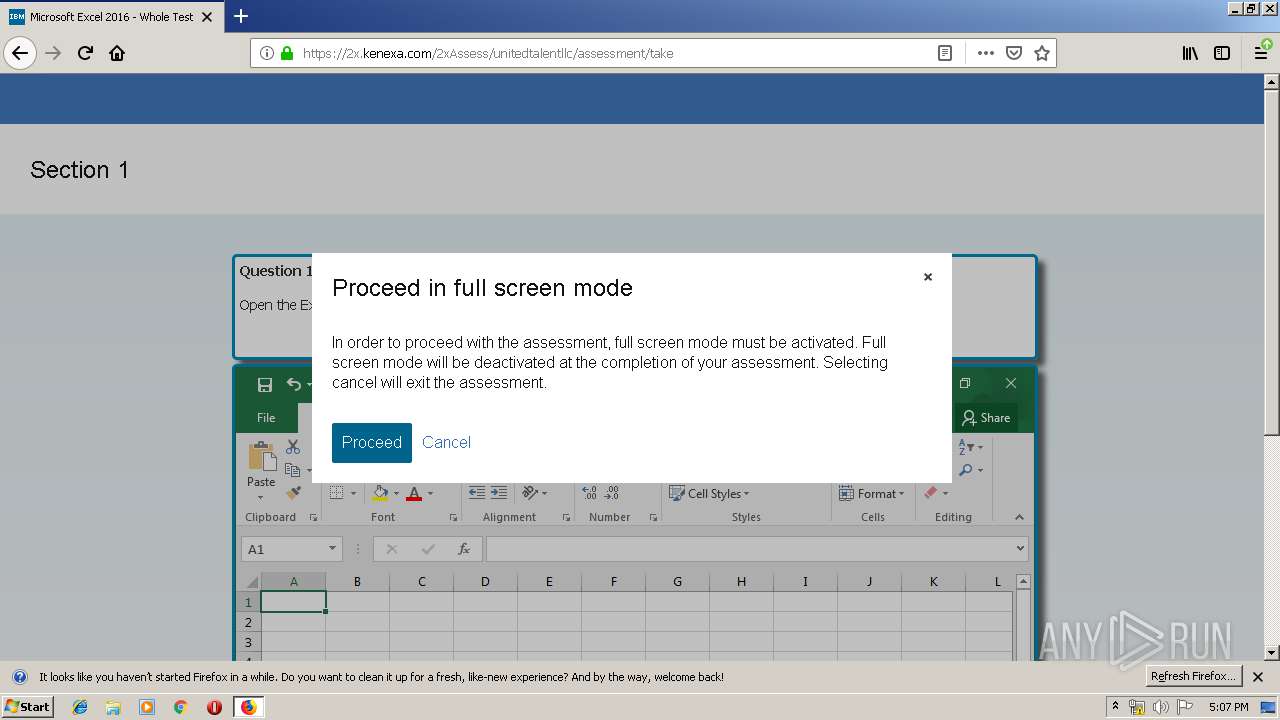1280x720 pixels.
Task: Click the Microsoft Excel 2016 browser tab
Action: click(110, 17)
